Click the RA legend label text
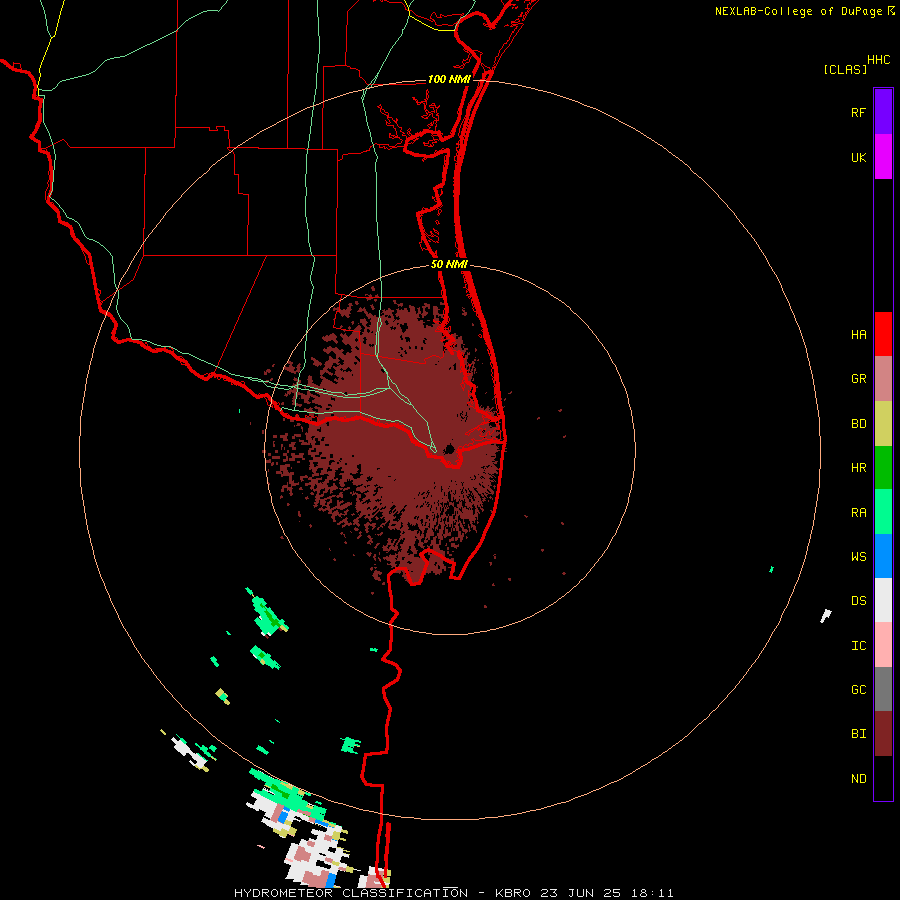900x900 pixels. pos(858,513)
